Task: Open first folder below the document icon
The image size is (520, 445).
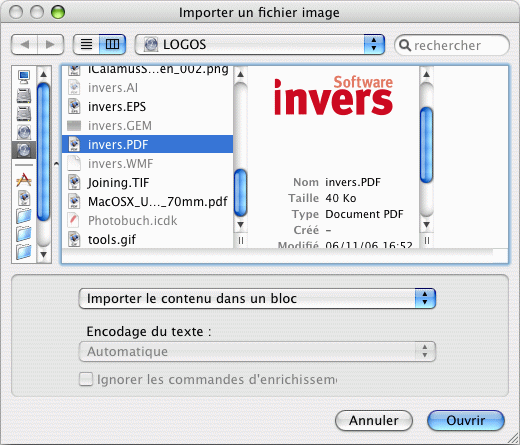Action: [x=24, y=216]
